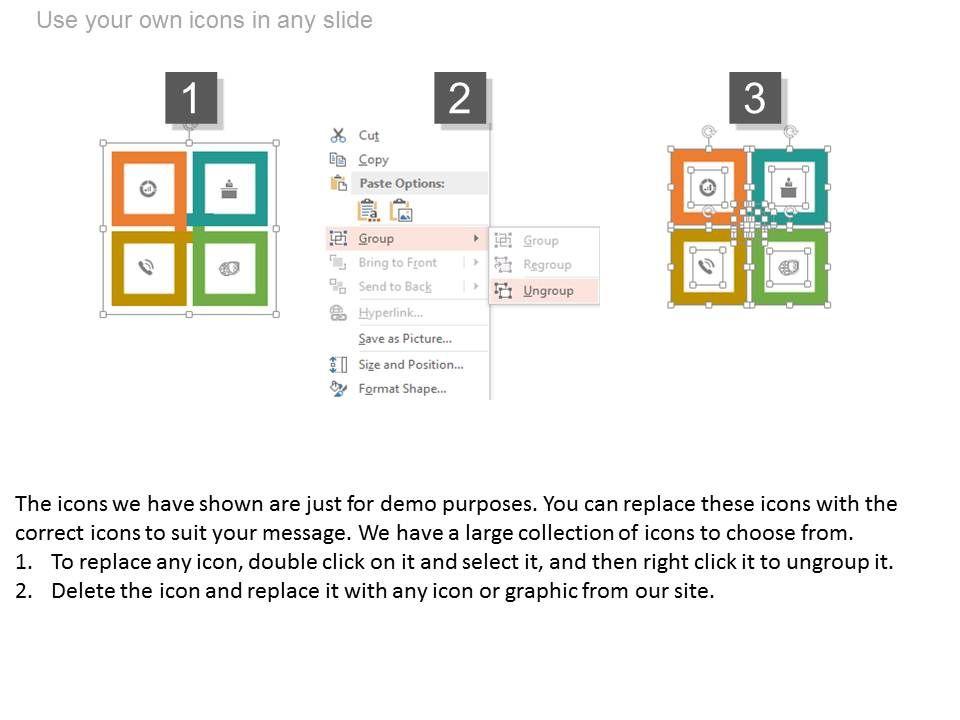Open Format Shape... entry
The image size is (960, 720).
402,389
